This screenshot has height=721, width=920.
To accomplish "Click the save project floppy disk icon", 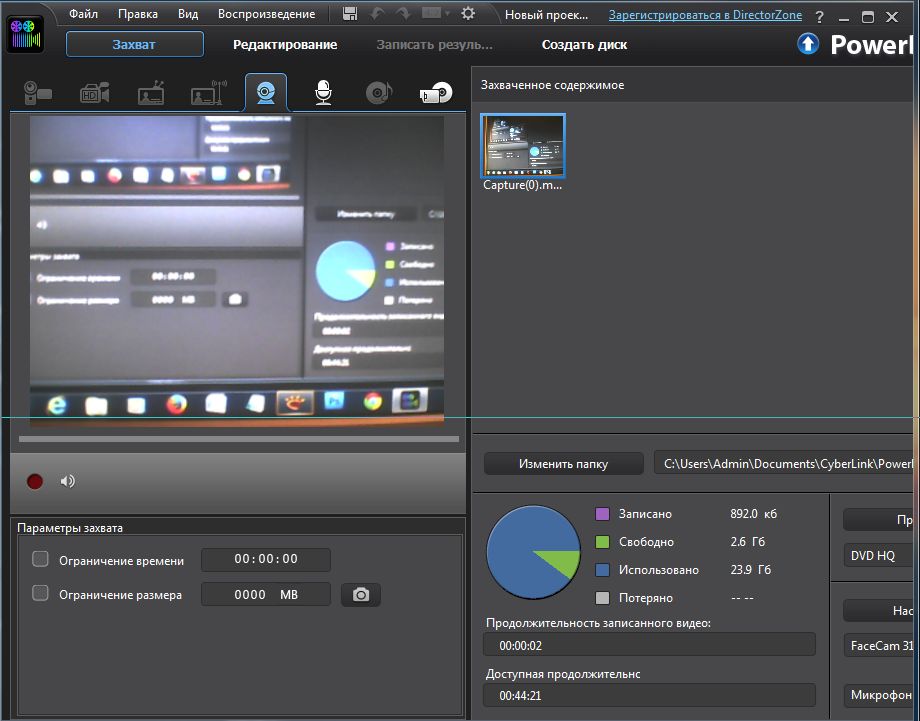I will click(350, 14).
